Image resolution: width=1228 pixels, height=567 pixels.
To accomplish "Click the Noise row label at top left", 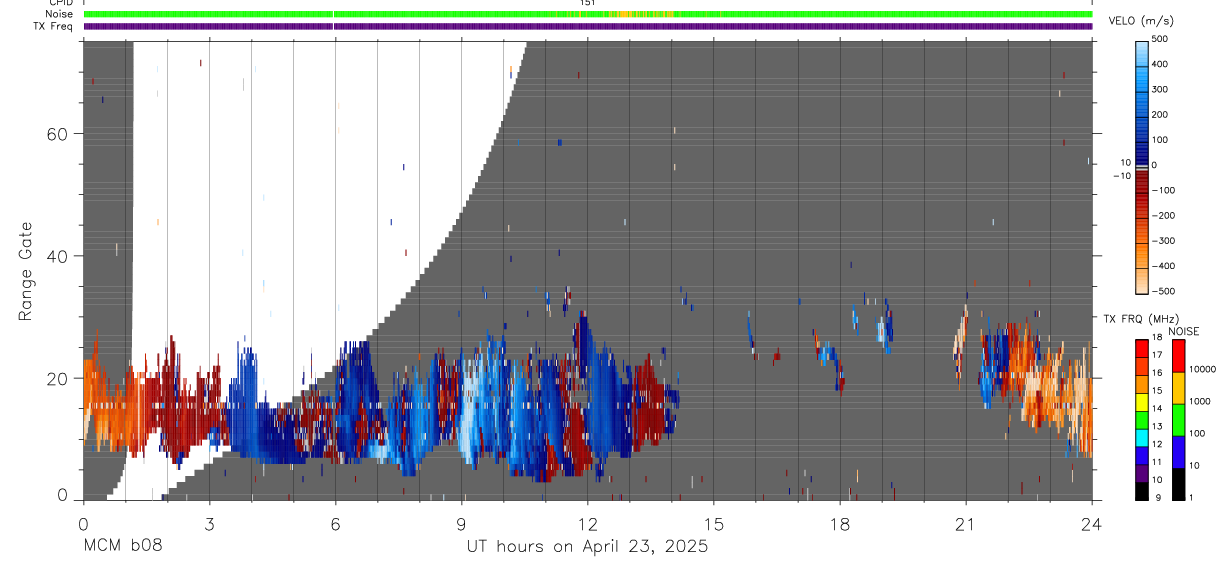I will tap(59, 15).
